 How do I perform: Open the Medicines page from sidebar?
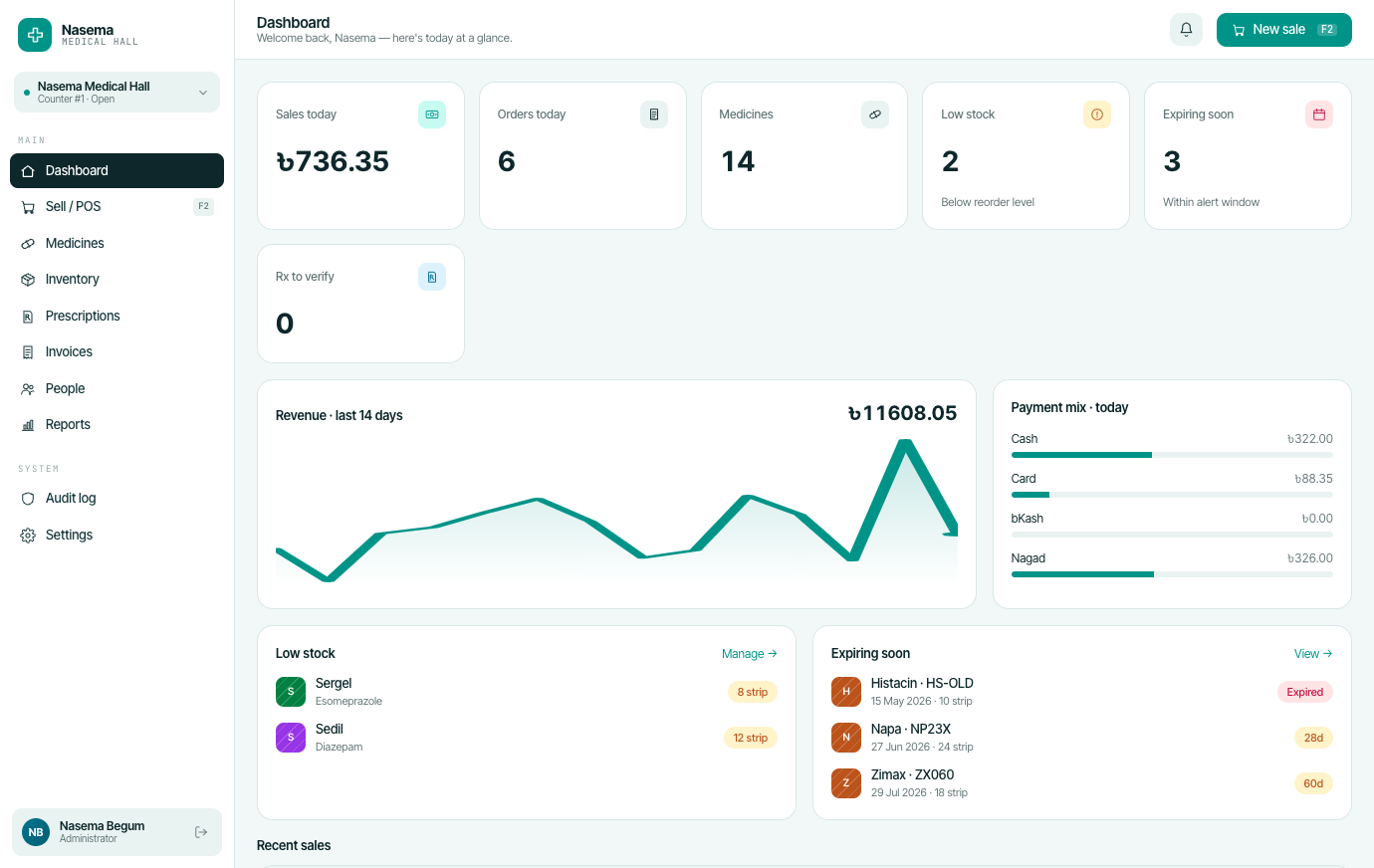coord(116,243)
